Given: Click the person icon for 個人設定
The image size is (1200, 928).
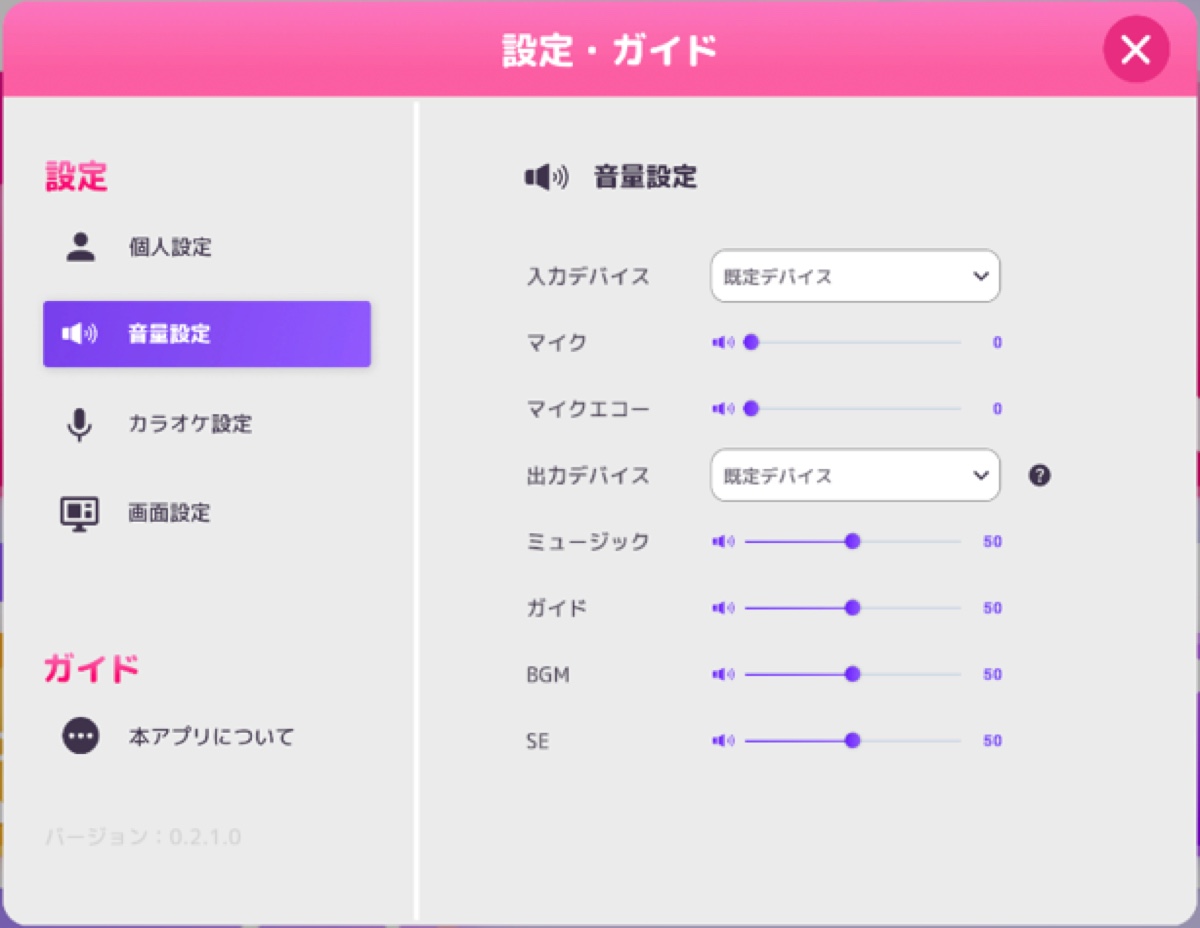Looking at the screenshot, I should (x=80, y=247).
